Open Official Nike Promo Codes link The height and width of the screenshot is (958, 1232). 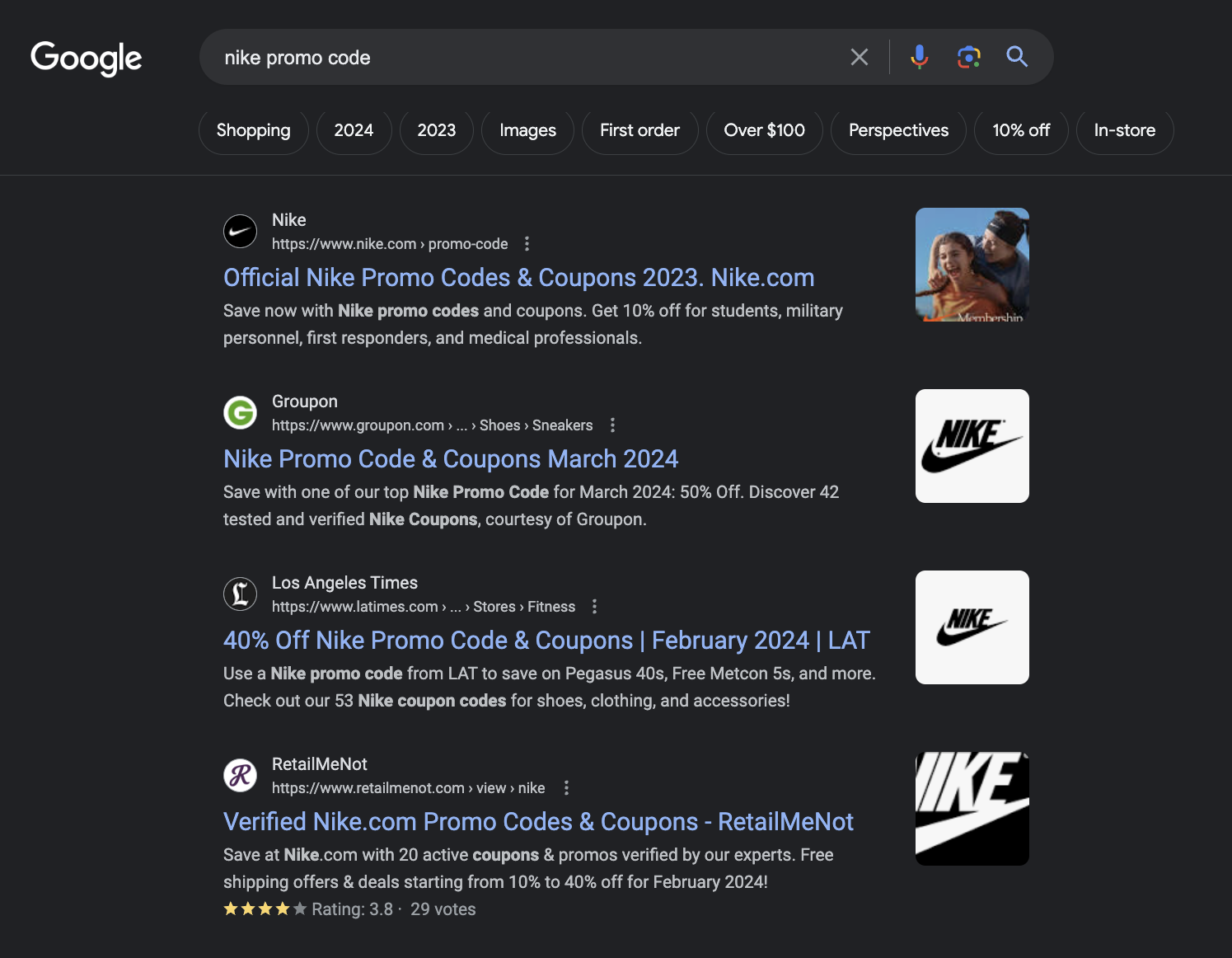point(519,278)
